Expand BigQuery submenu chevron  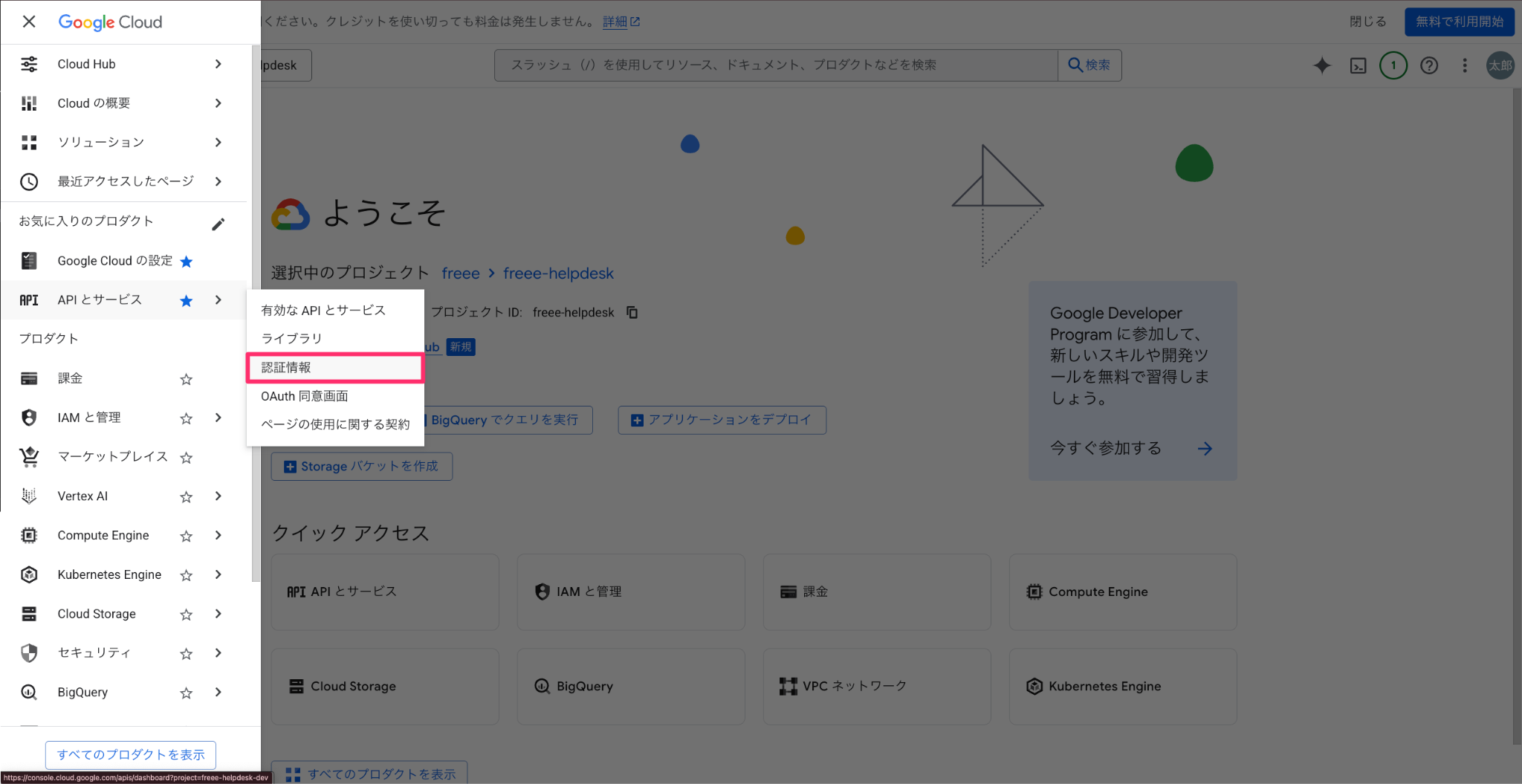[218, 692]
